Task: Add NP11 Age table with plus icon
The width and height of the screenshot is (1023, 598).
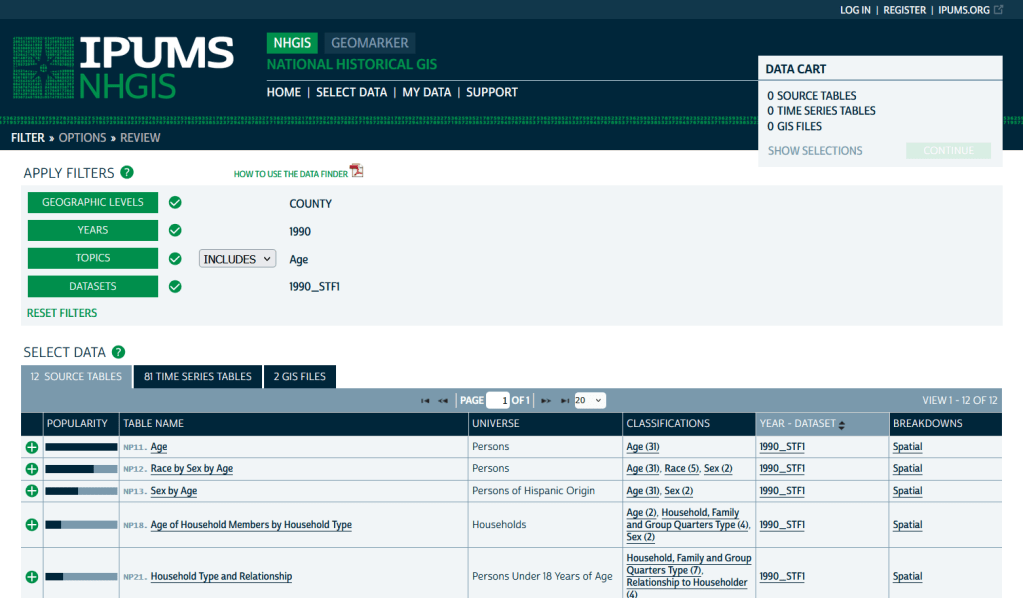Action: pyautogui.click(x=32, y=447)
